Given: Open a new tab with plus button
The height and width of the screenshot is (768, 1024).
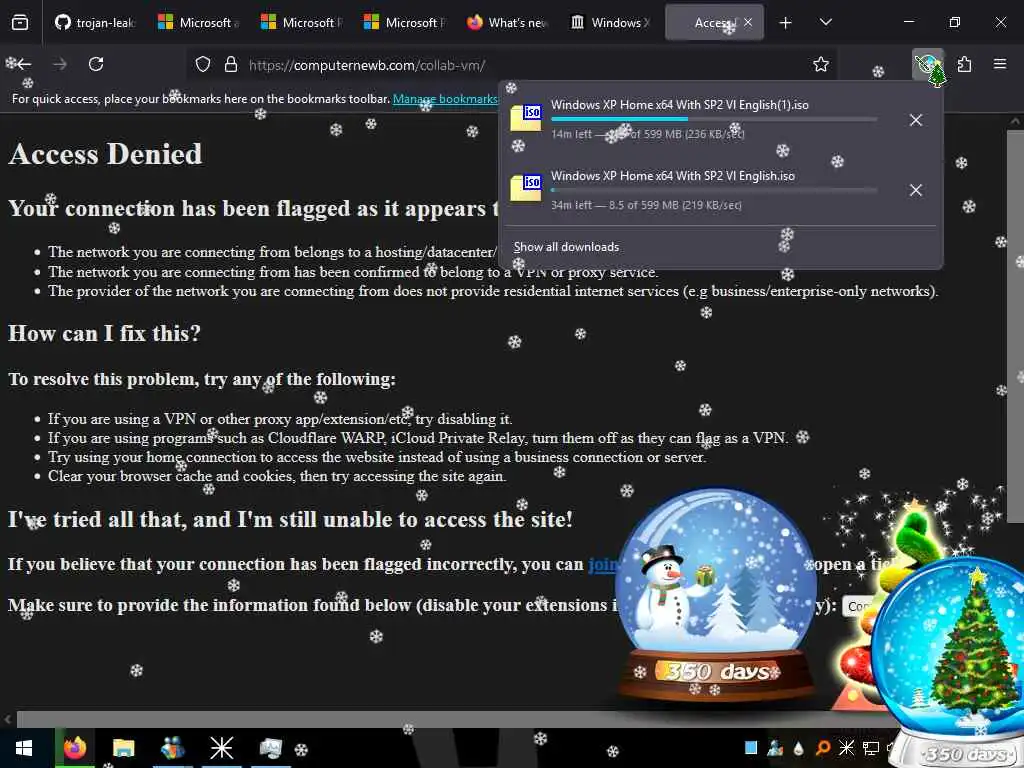Looking at the screenshot, I should [x=786, y=23].
